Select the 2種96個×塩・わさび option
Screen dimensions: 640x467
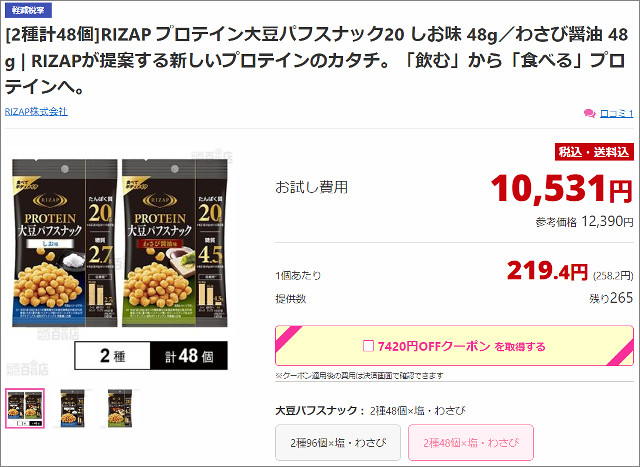coord(338,443)
